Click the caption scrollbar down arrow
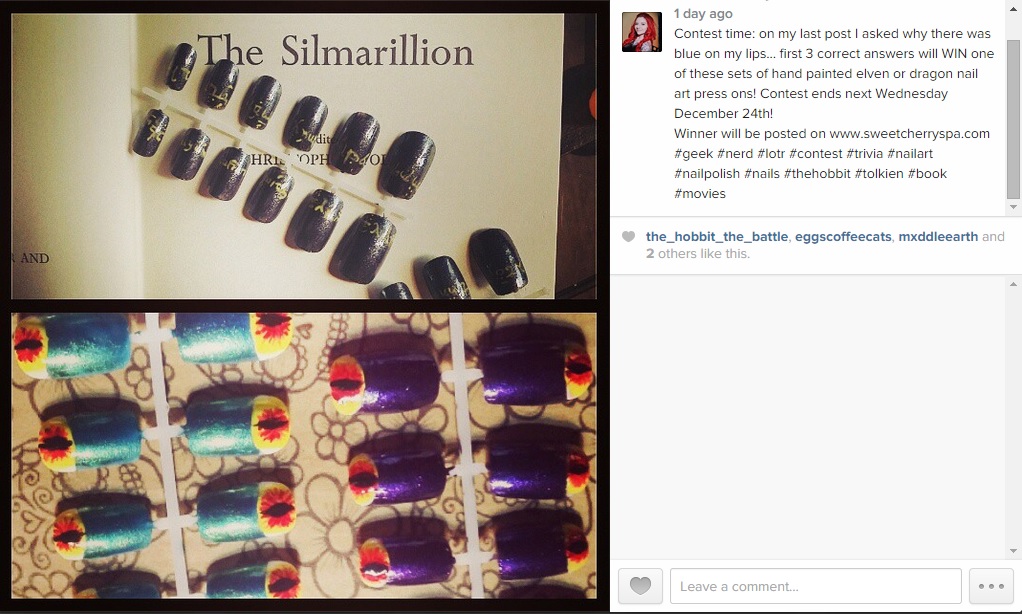Image resolution: width=1022 pixels, height=614 pixels. (x=1013, y=207)
